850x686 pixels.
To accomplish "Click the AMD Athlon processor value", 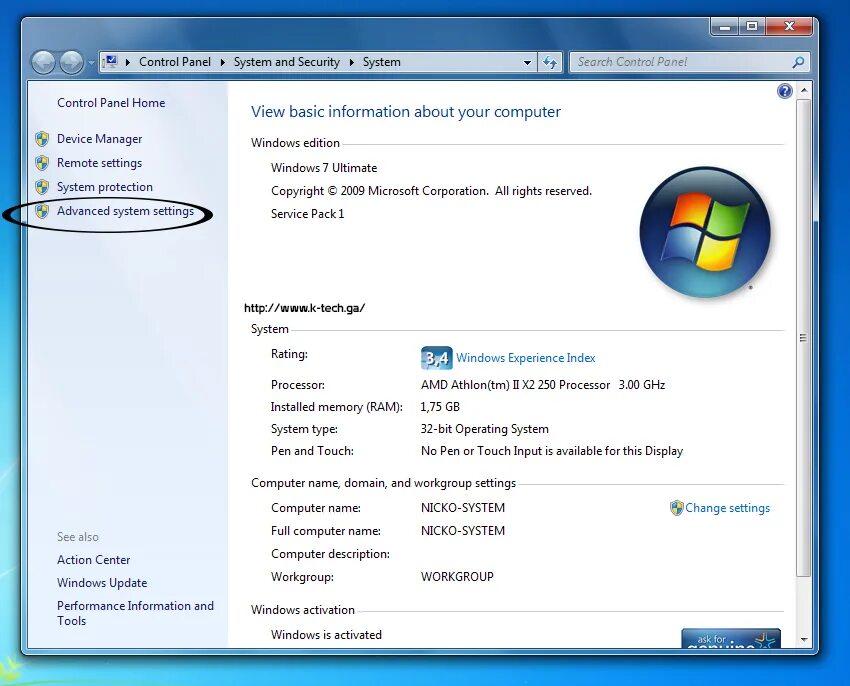I will point(543,385).
